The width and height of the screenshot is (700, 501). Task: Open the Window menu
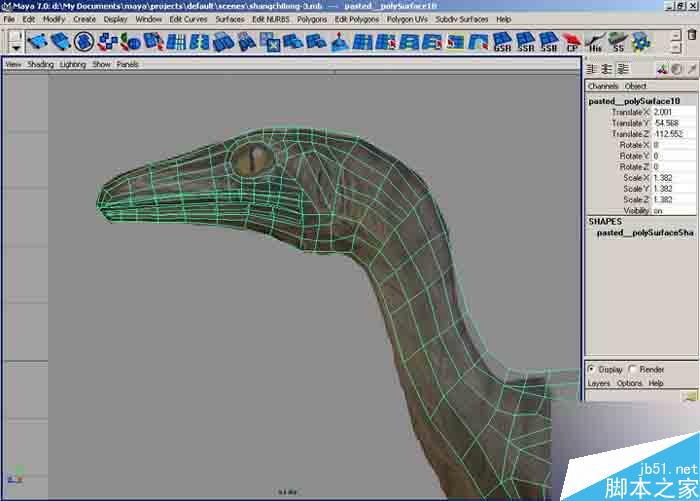point(148,19)
